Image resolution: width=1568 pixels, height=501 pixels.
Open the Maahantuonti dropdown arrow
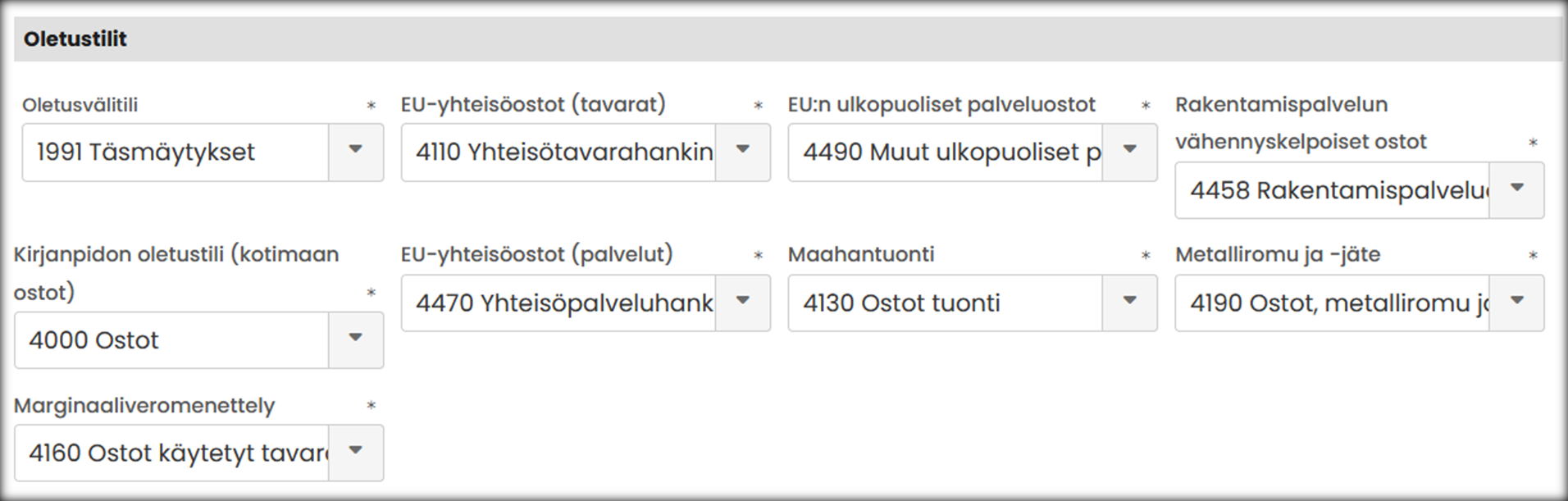coord(1129,303)
